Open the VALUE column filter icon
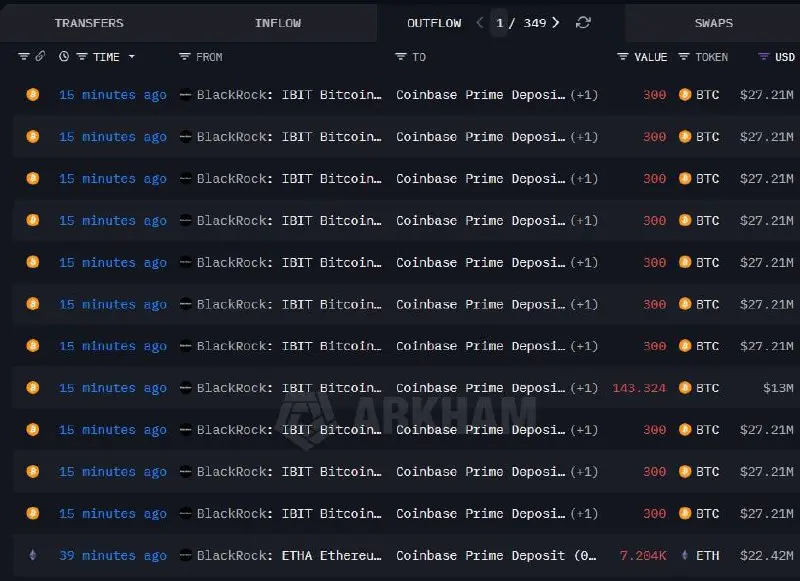800x581 pixels. 622,57
